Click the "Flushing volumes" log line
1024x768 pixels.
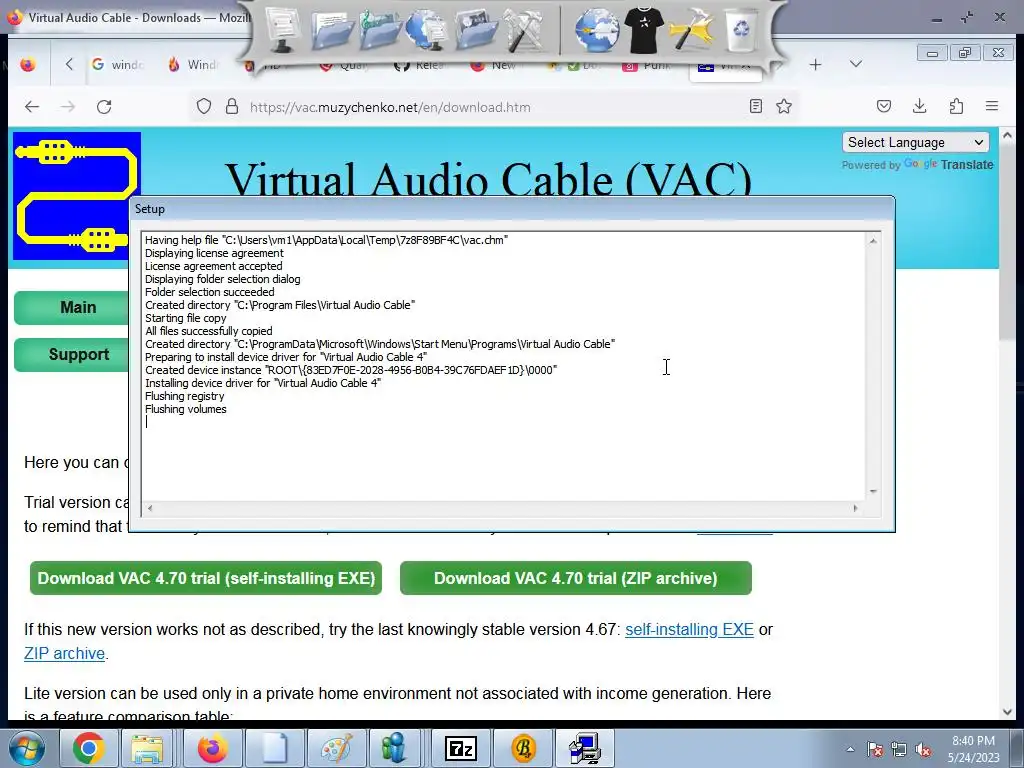tap(185, 409)
